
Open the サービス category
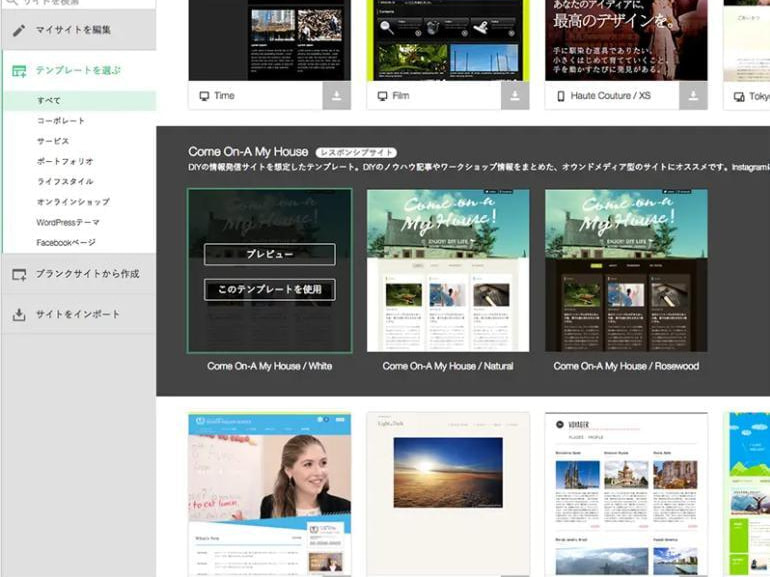tap(53, 141)
